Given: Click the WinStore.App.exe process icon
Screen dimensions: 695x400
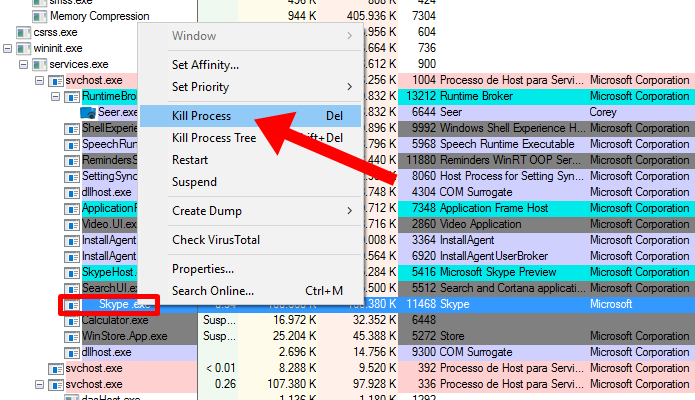Looking at the screenshot, I should [72, 337].
